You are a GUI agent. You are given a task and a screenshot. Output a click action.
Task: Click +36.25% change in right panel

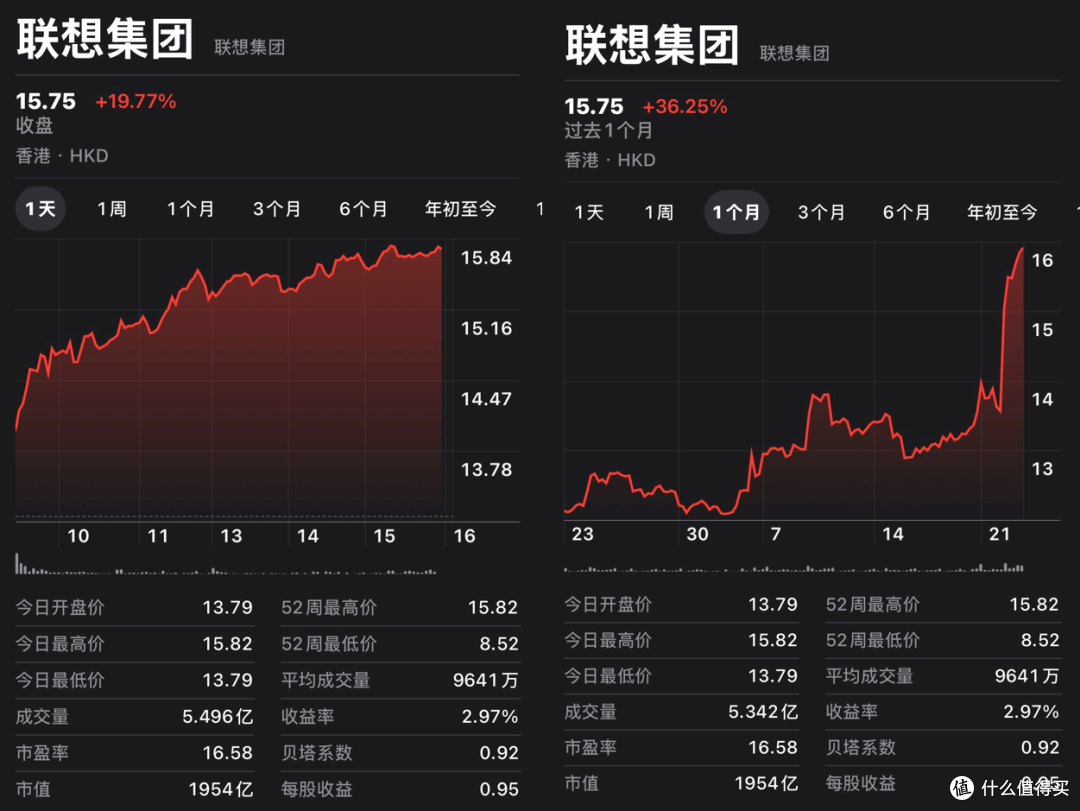point(685,107)
